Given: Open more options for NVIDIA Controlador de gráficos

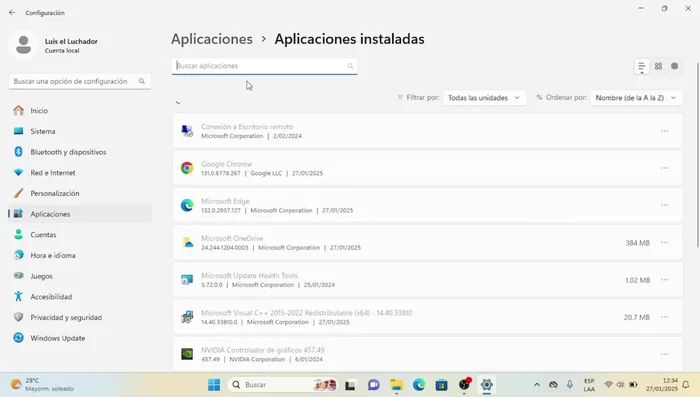Looking at the screenshot, I should [664, 354].
